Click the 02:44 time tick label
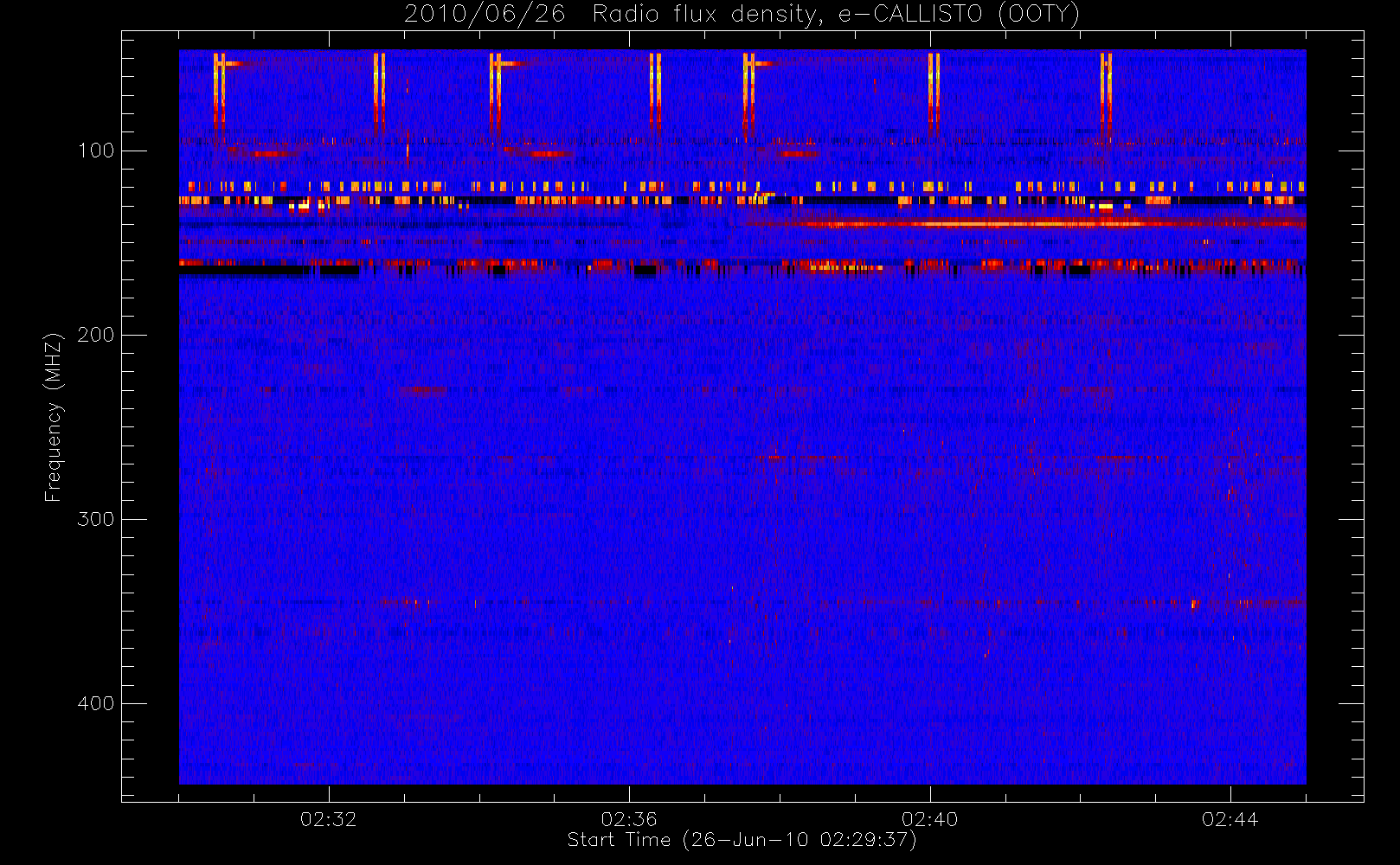Image resolution: width=1400 pixels, height=865 pixels. click(x=1230, y=819)
